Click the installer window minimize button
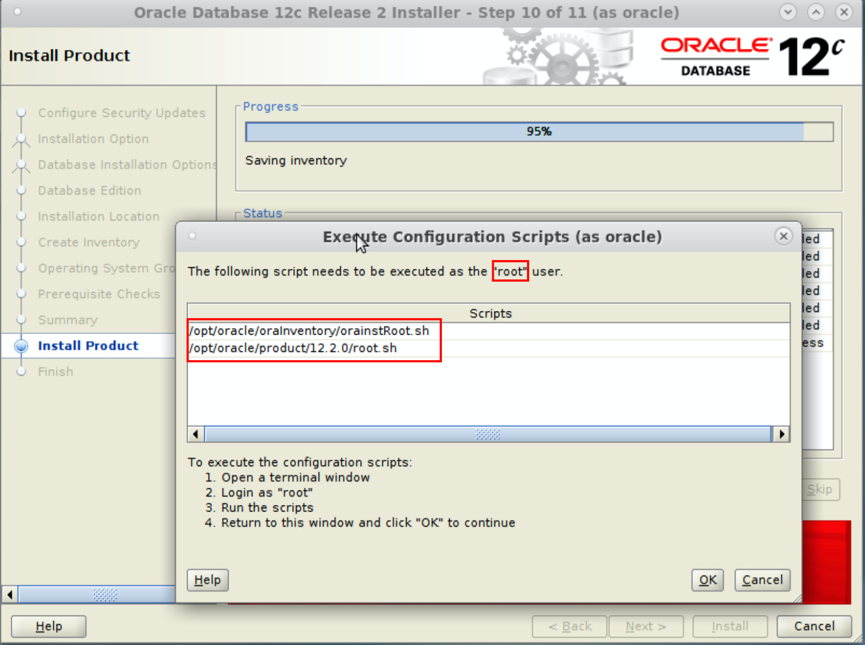This screenshot has height=645, width=865. tap(788, 12)
